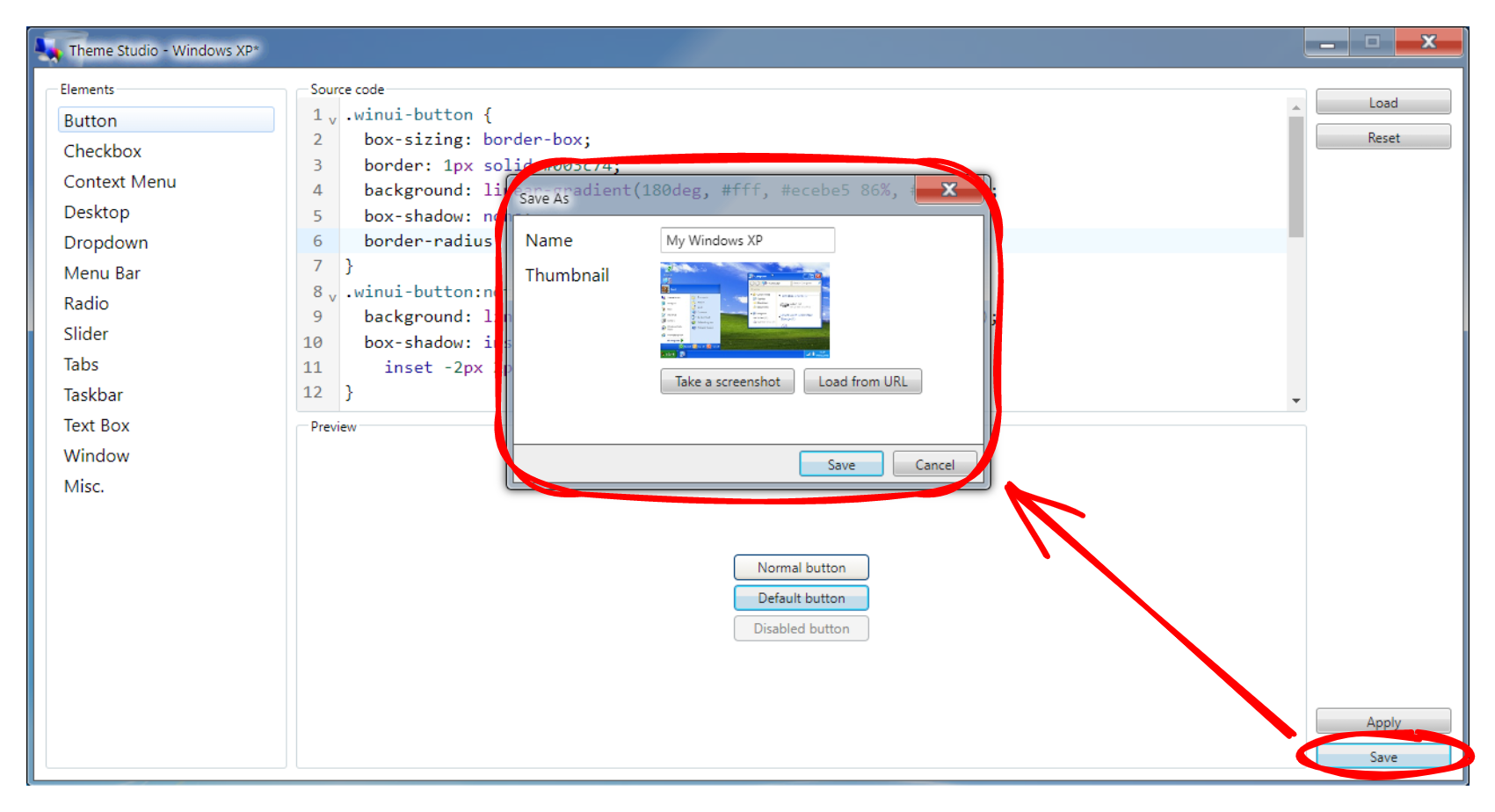Select Context Menu in the Elements list
This screenshot has width=1495, height=812.
click(x=120, y=182)
